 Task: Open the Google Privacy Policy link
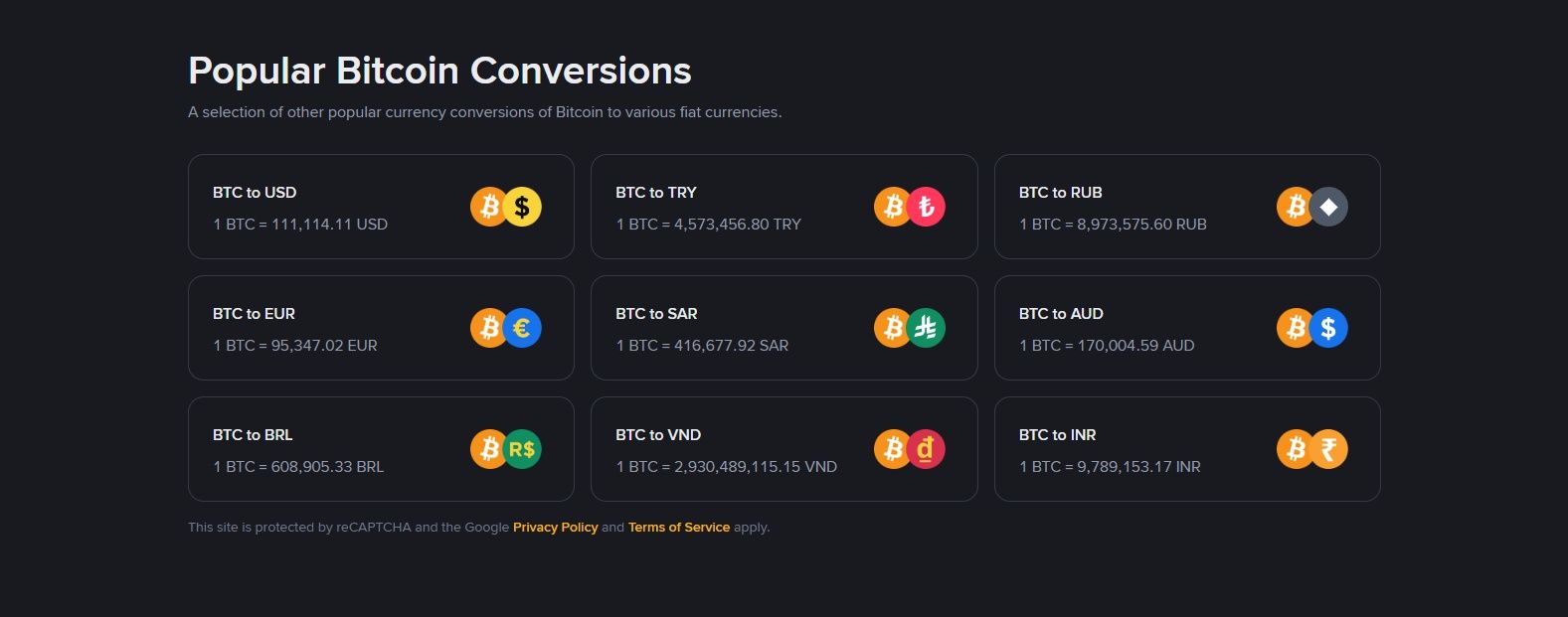pos(555,528)
